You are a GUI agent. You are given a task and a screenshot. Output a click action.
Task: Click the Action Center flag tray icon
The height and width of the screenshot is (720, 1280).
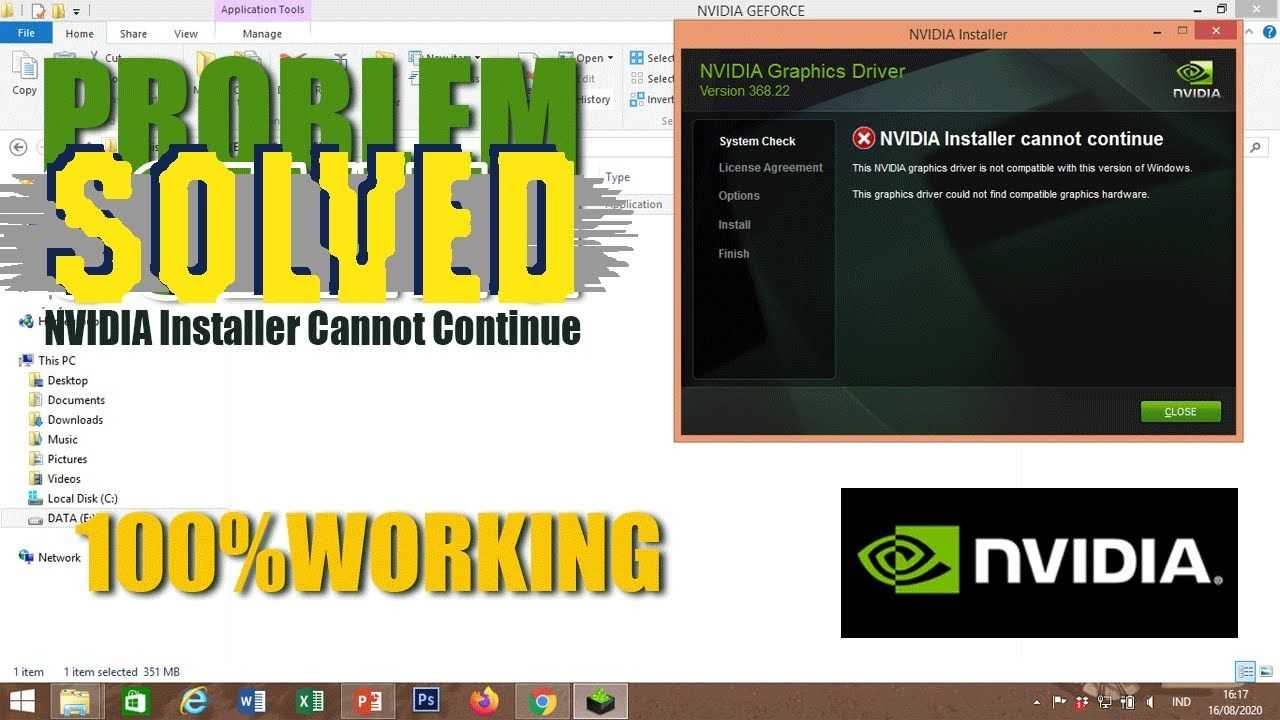(x=1060, y=702)
